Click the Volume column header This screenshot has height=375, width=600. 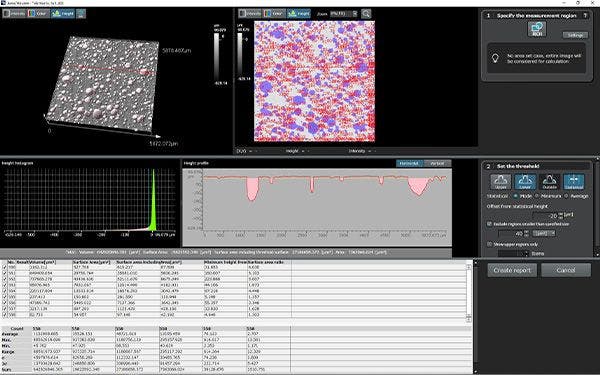[x=51, y=262]
